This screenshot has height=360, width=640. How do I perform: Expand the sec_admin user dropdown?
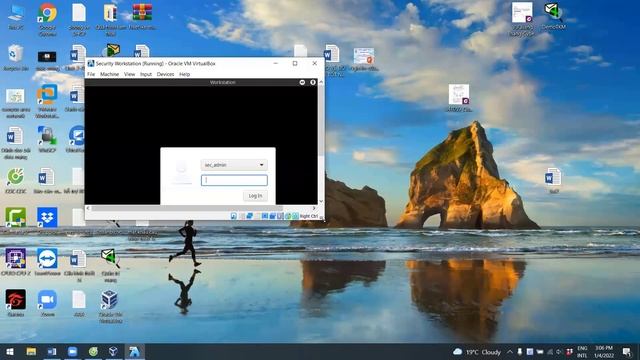(x=234, y=165)
